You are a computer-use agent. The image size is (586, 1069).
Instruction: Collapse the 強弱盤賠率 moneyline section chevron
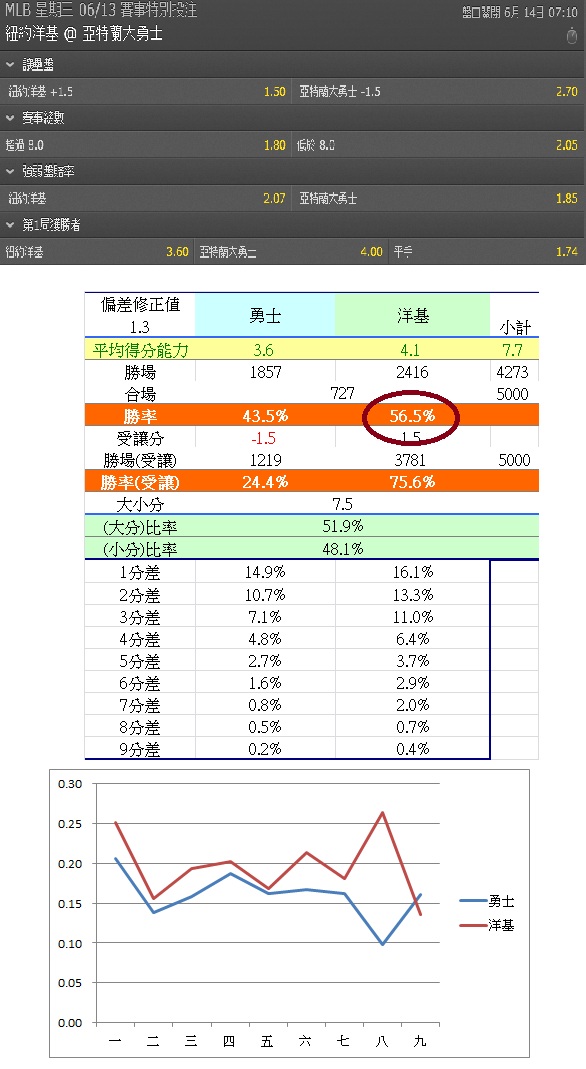[x=10, y=171]
